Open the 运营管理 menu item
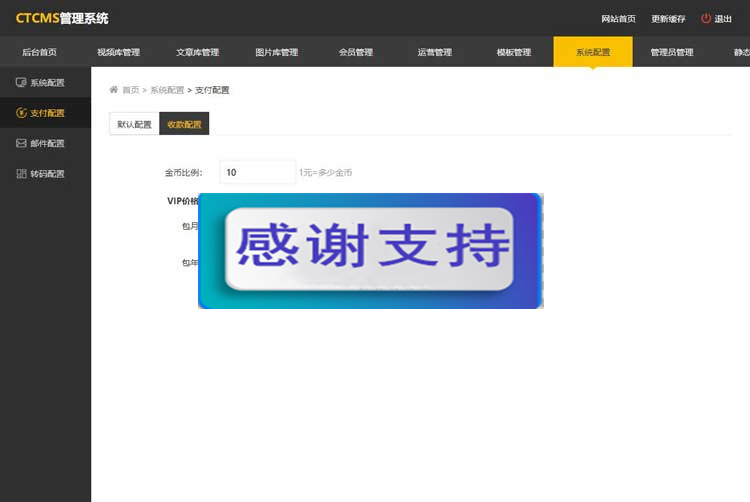Screen dimensions: 750x502 coord(434,52)
